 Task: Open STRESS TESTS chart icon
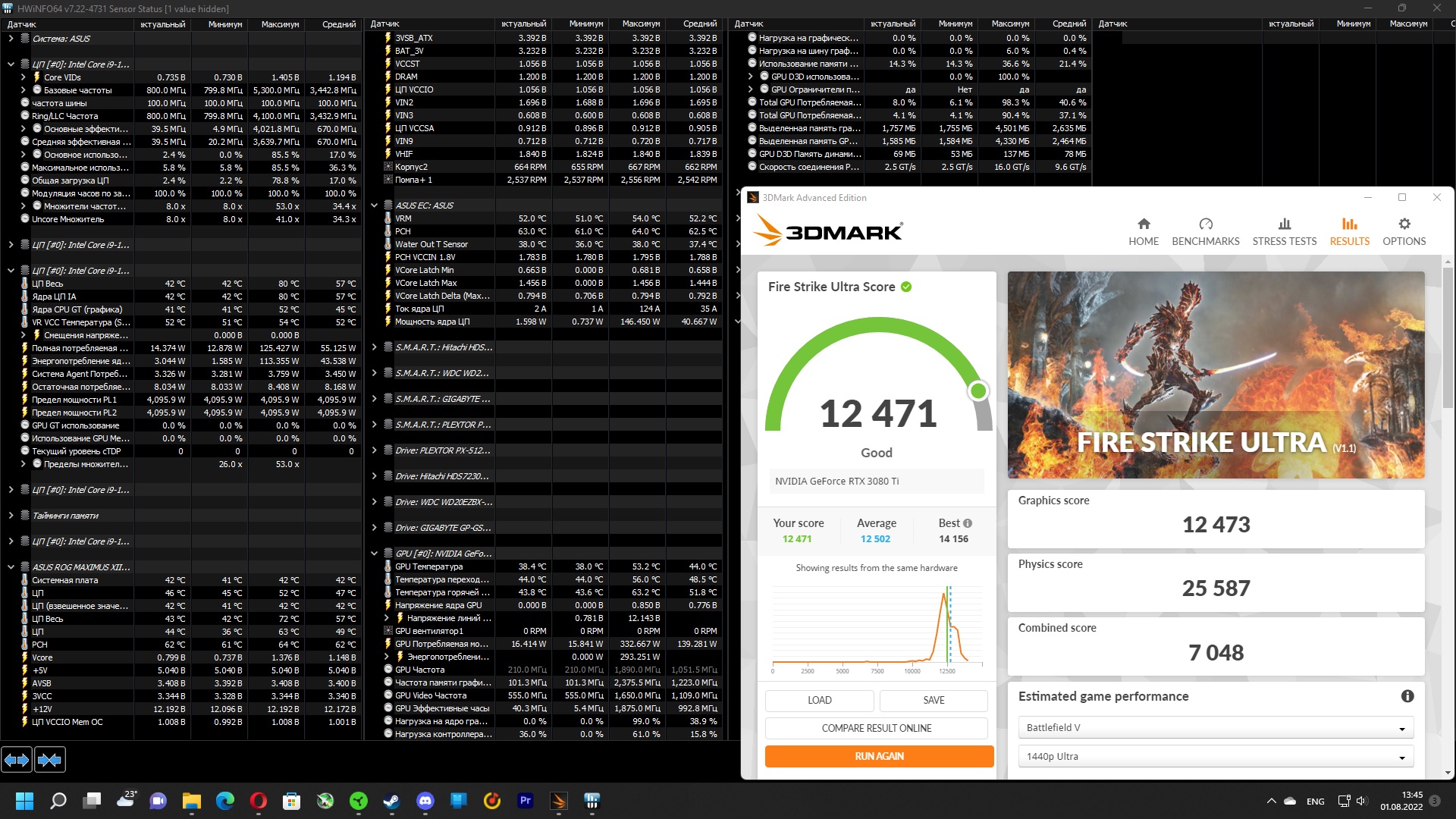[x=1284, y=224]
